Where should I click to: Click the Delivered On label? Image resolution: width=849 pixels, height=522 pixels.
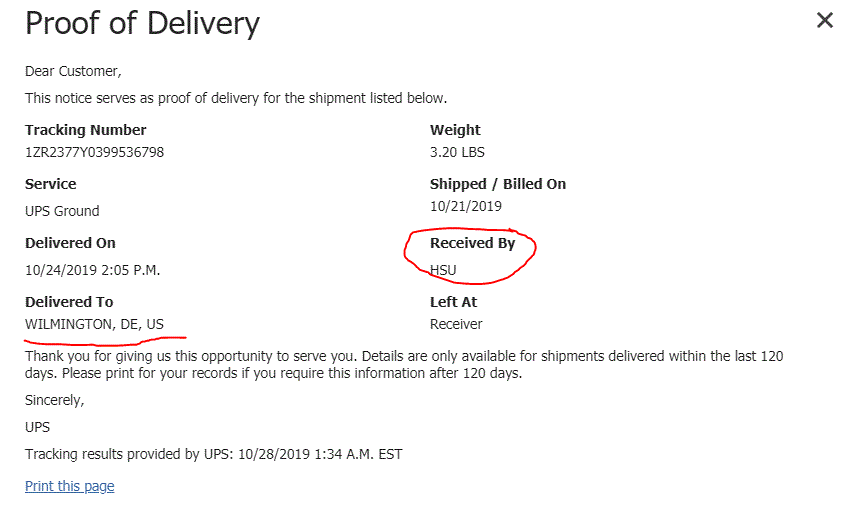tap(70, 243)
